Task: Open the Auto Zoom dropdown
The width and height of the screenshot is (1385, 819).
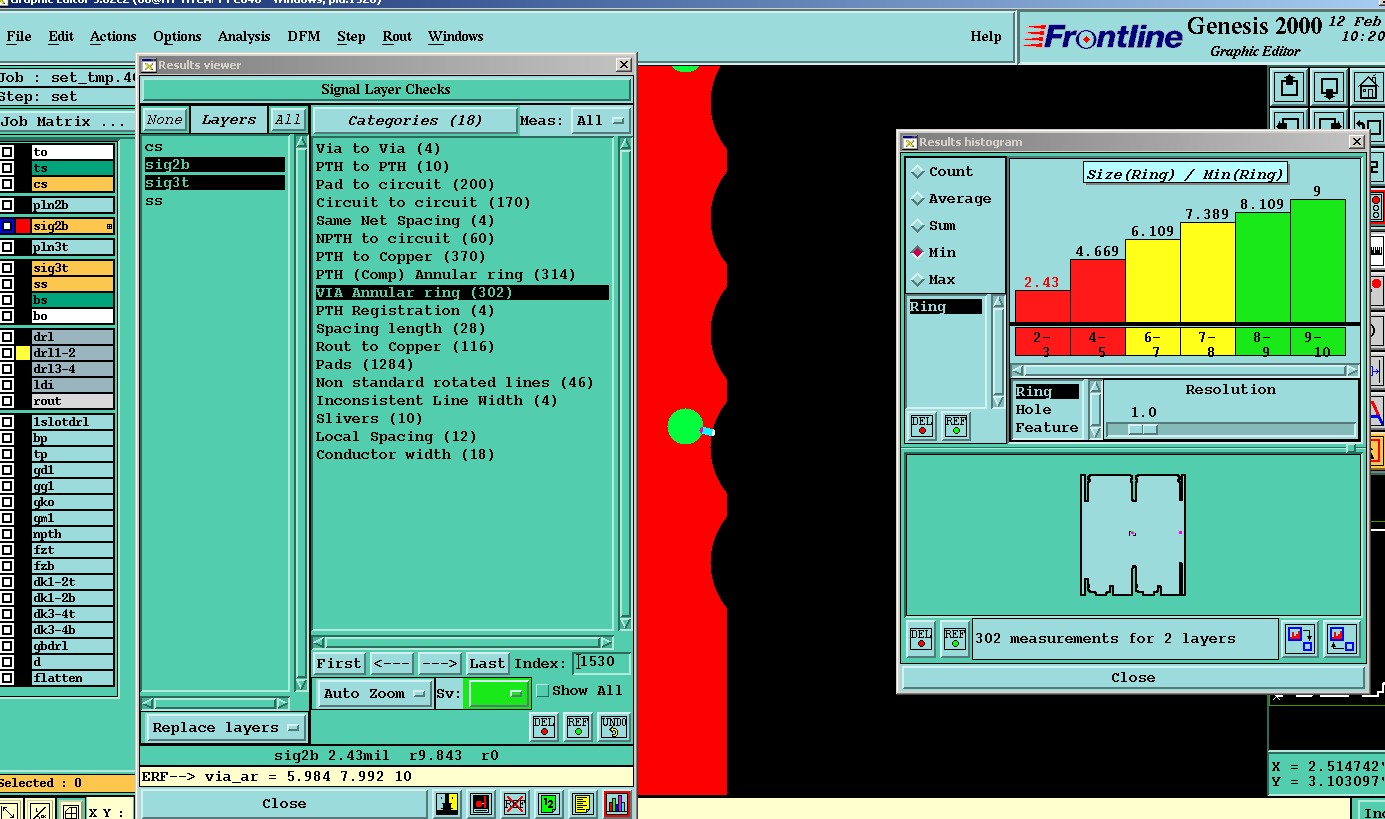Action: coord(375,693)
